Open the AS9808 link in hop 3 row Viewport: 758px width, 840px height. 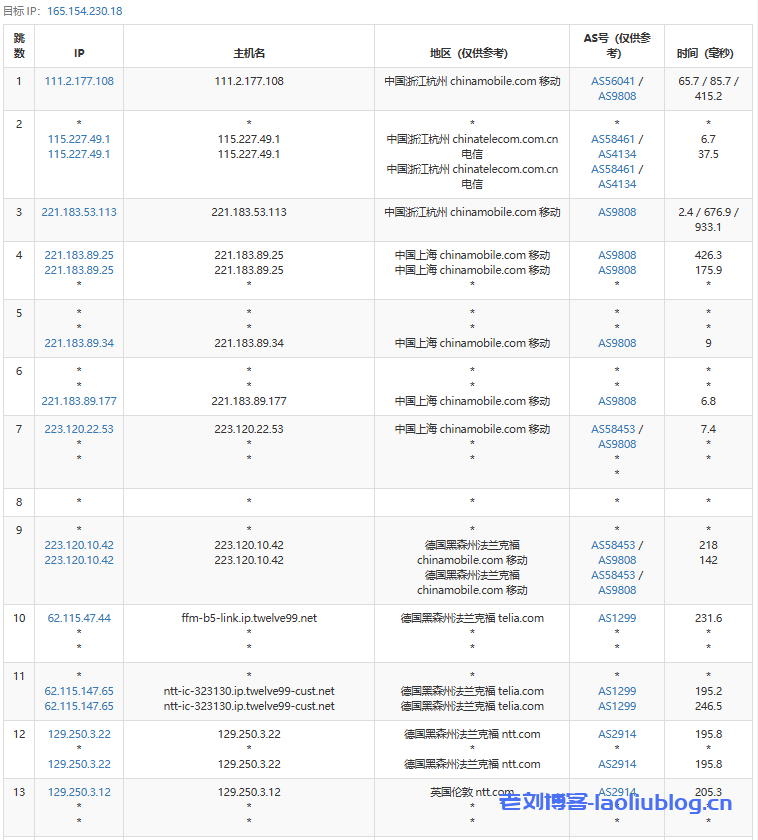(x=617, y=212)
